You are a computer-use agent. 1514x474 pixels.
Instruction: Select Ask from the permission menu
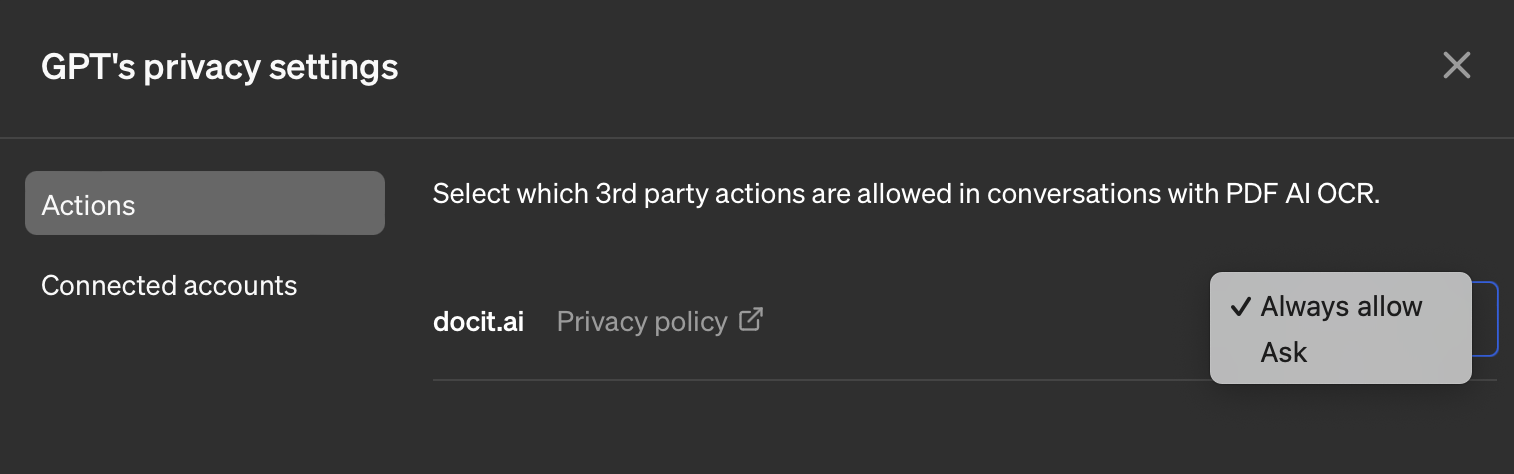(1284, 352)
